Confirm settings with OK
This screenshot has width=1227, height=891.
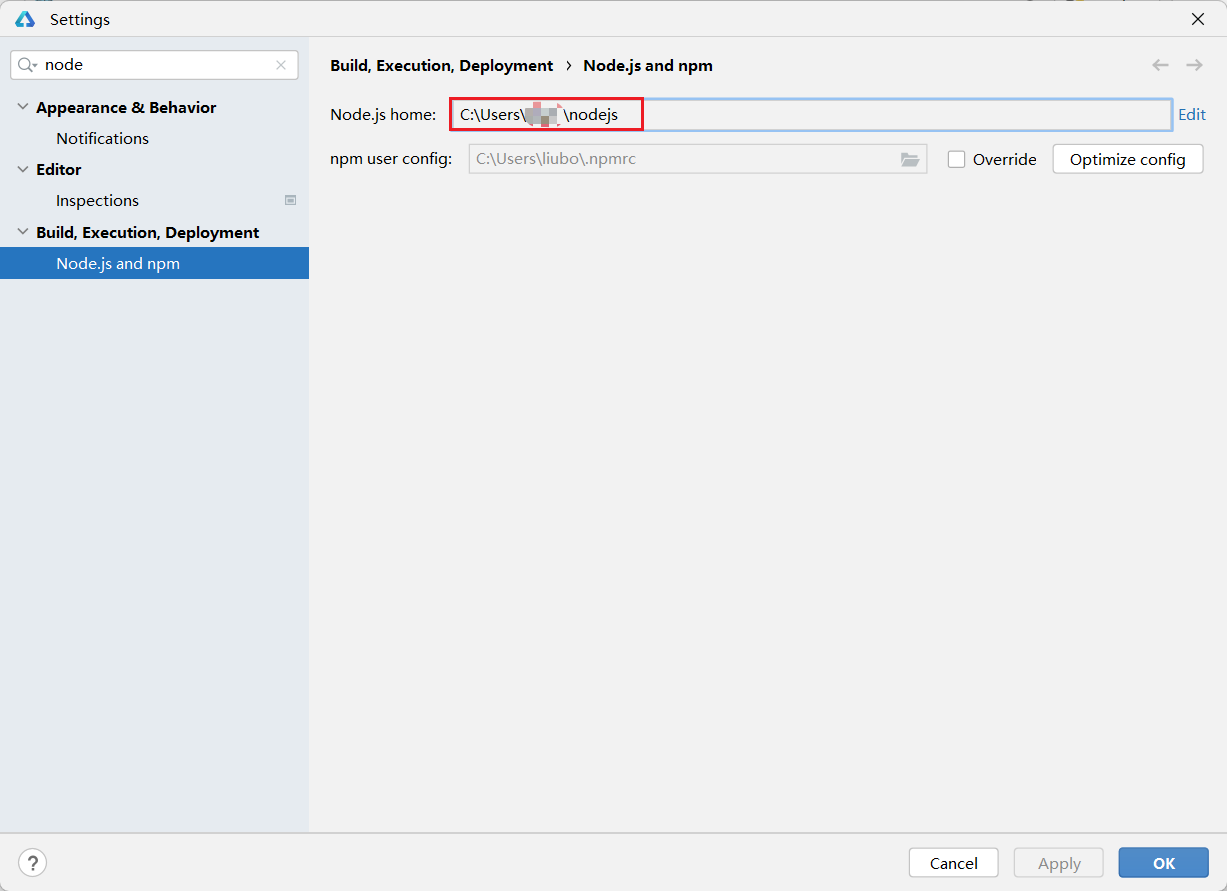(x=1164, y=863)
